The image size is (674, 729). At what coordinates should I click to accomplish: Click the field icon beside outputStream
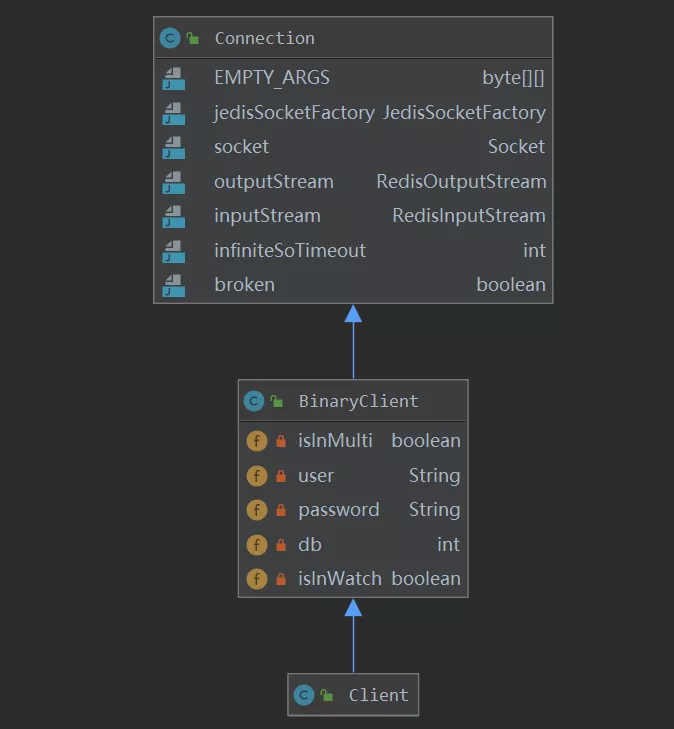click(174, 182)
